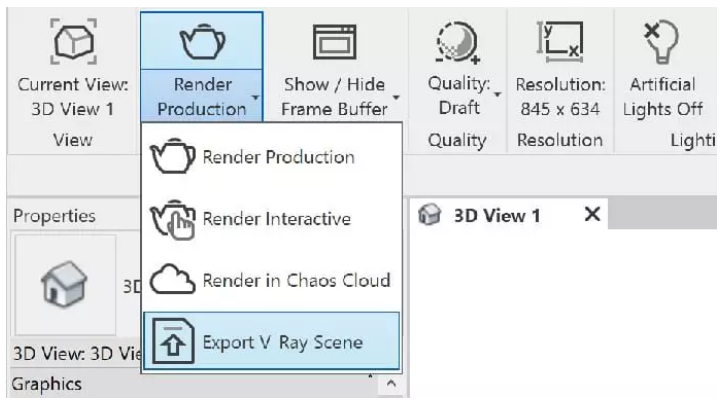Viewport: 724px width, 402px height.
Task: Expand the Render Production dropdown arrow
Action: coord(255,98)
